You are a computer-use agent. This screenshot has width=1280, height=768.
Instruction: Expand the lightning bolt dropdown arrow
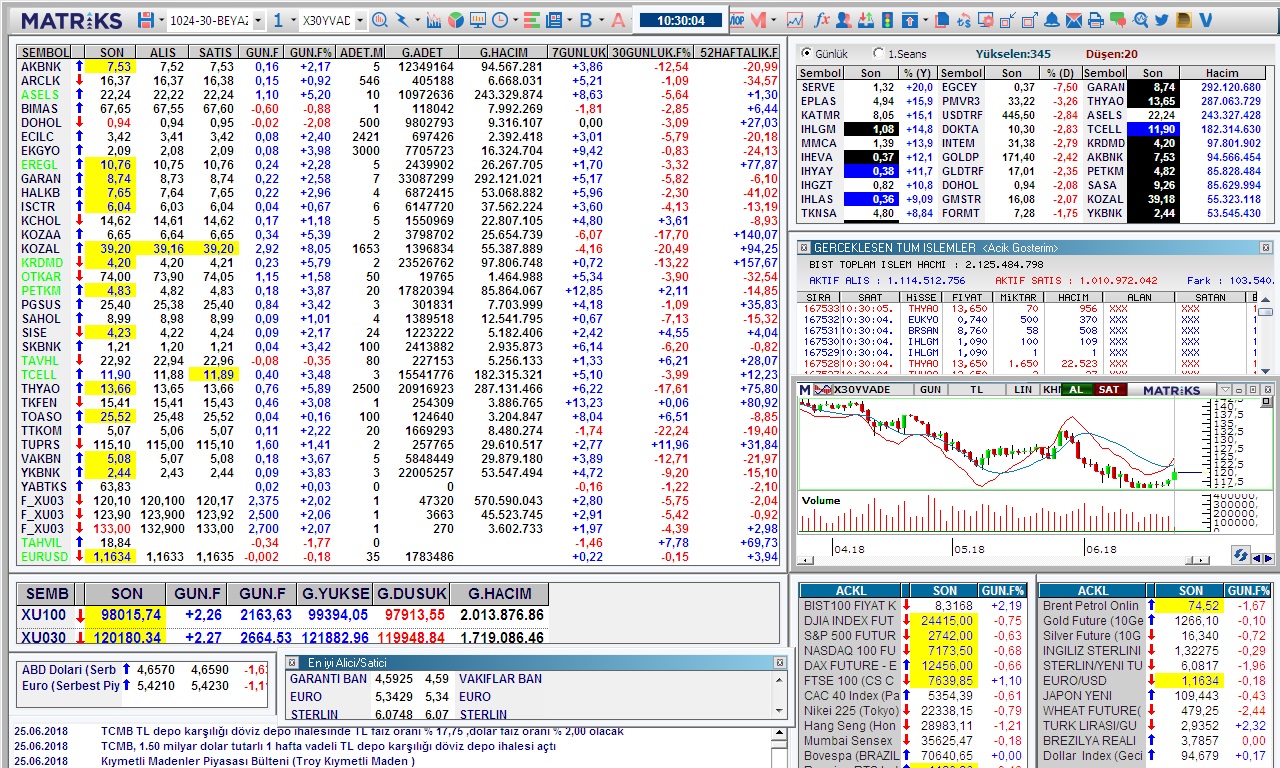tap(417, 20)
